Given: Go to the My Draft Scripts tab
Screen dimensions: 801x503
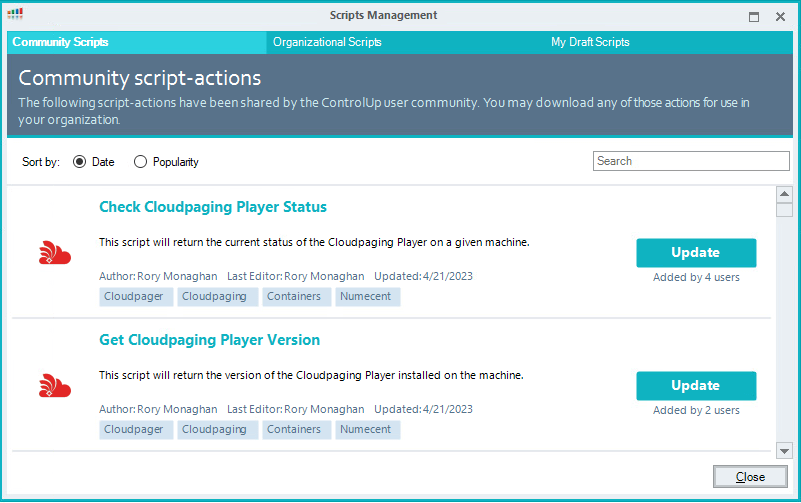Looking at the screenshot, I should pos(590,42).
